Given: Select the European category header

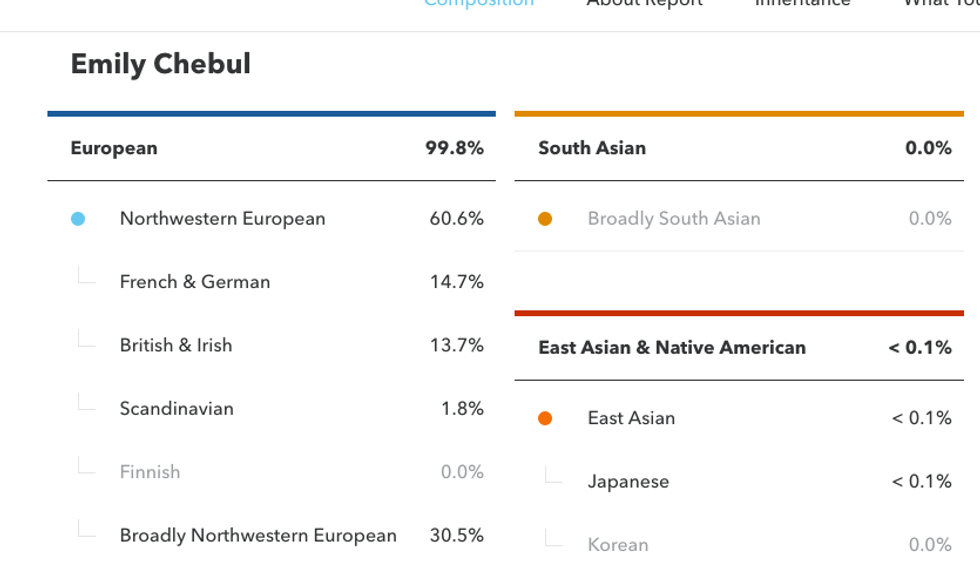Looking at the screenshot, I should coord(114,148).
